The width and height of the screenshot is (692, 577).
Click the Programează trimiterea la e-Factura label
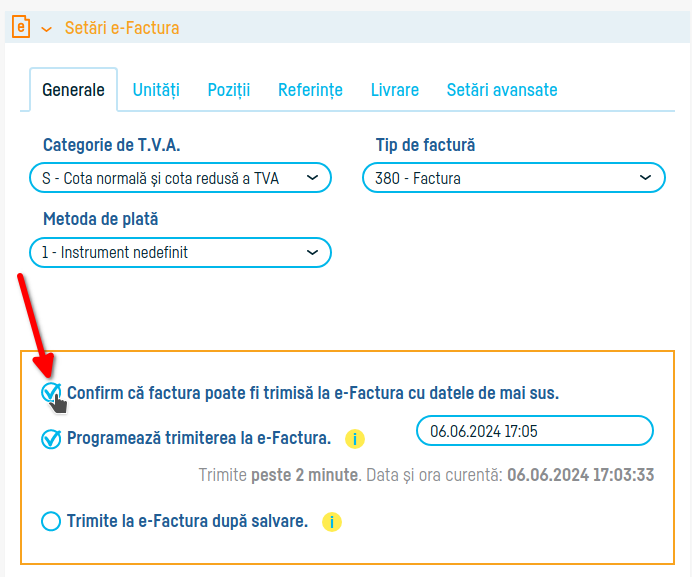pyautogui.click(x=198, y=438)
